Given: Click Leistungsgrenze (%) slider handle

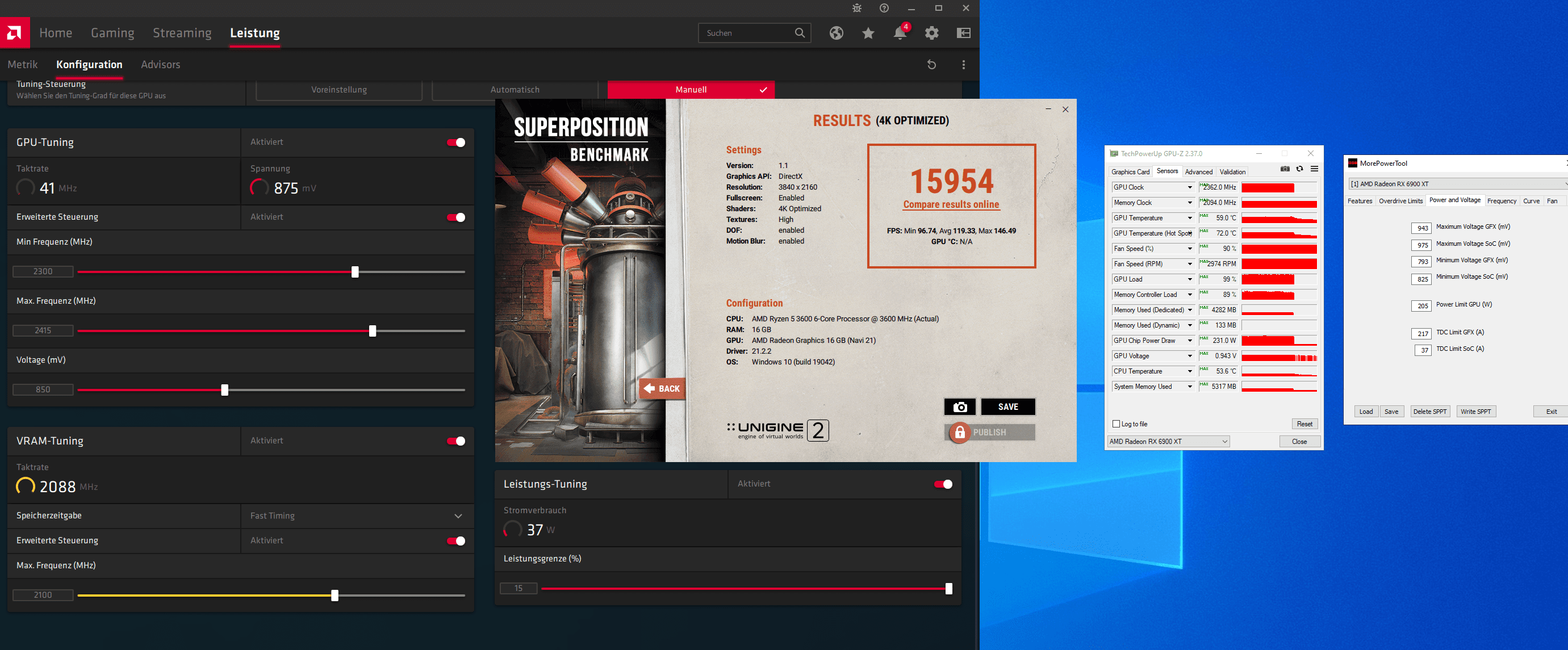Looking at the screenshot, I should [x=948, y=589].
